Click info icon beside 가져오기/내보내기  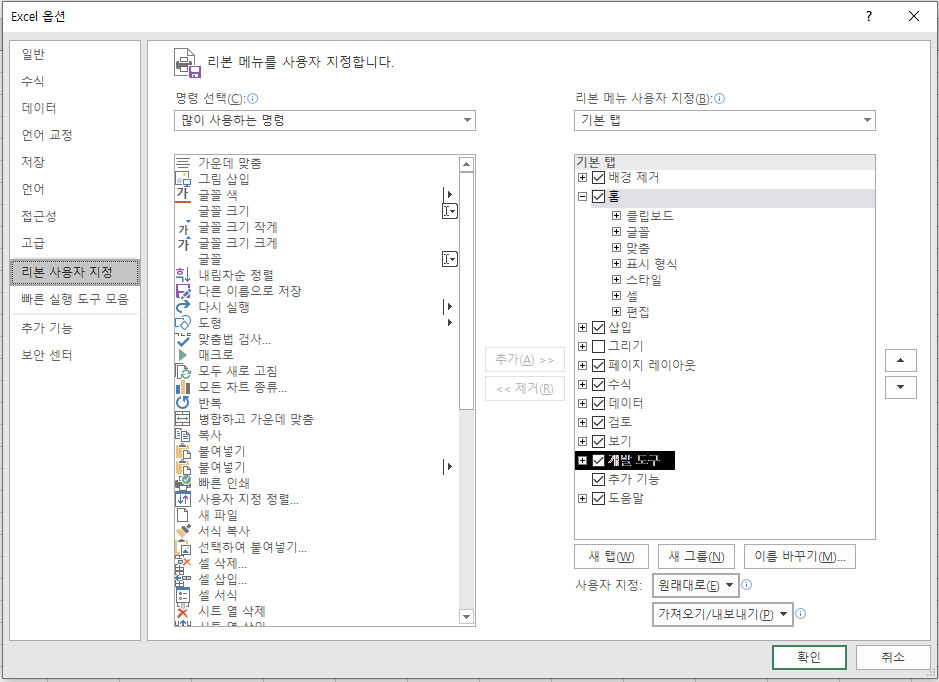(x=801, y=613)
